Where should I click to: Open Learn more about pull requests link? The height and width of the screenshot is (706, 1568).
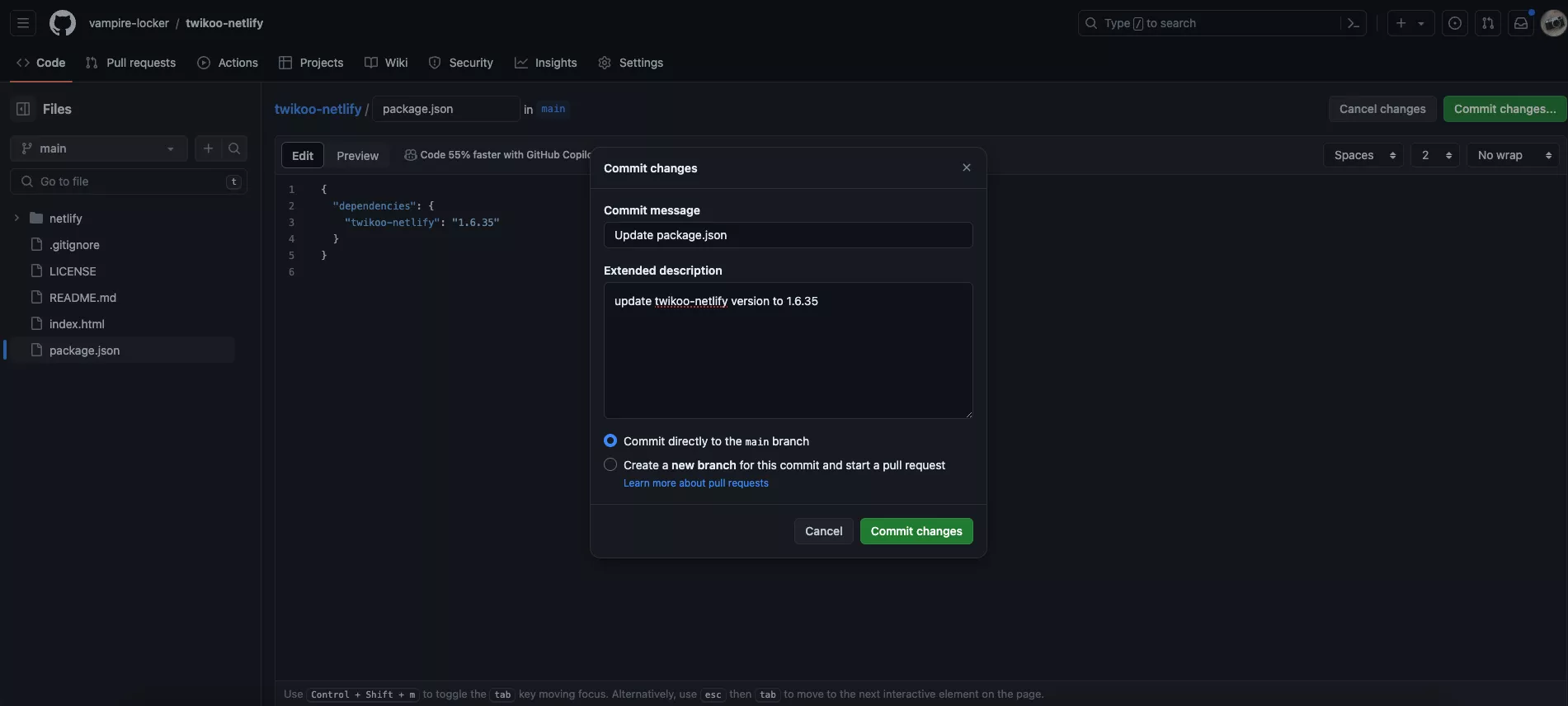[696, 483]
